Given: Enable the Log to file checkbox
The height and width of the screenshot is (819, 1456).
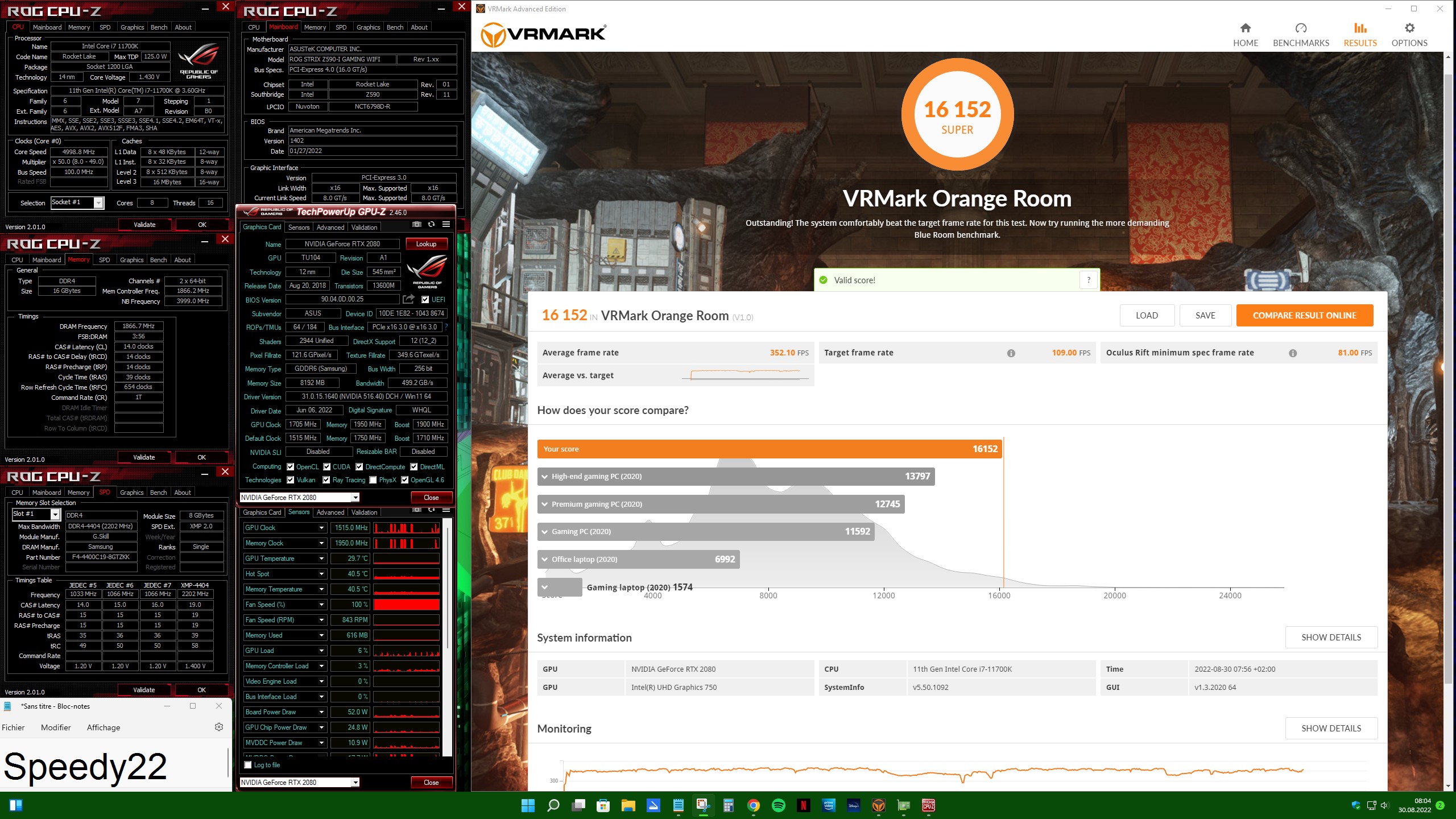Looking at the screenshot, I should 248,765.
